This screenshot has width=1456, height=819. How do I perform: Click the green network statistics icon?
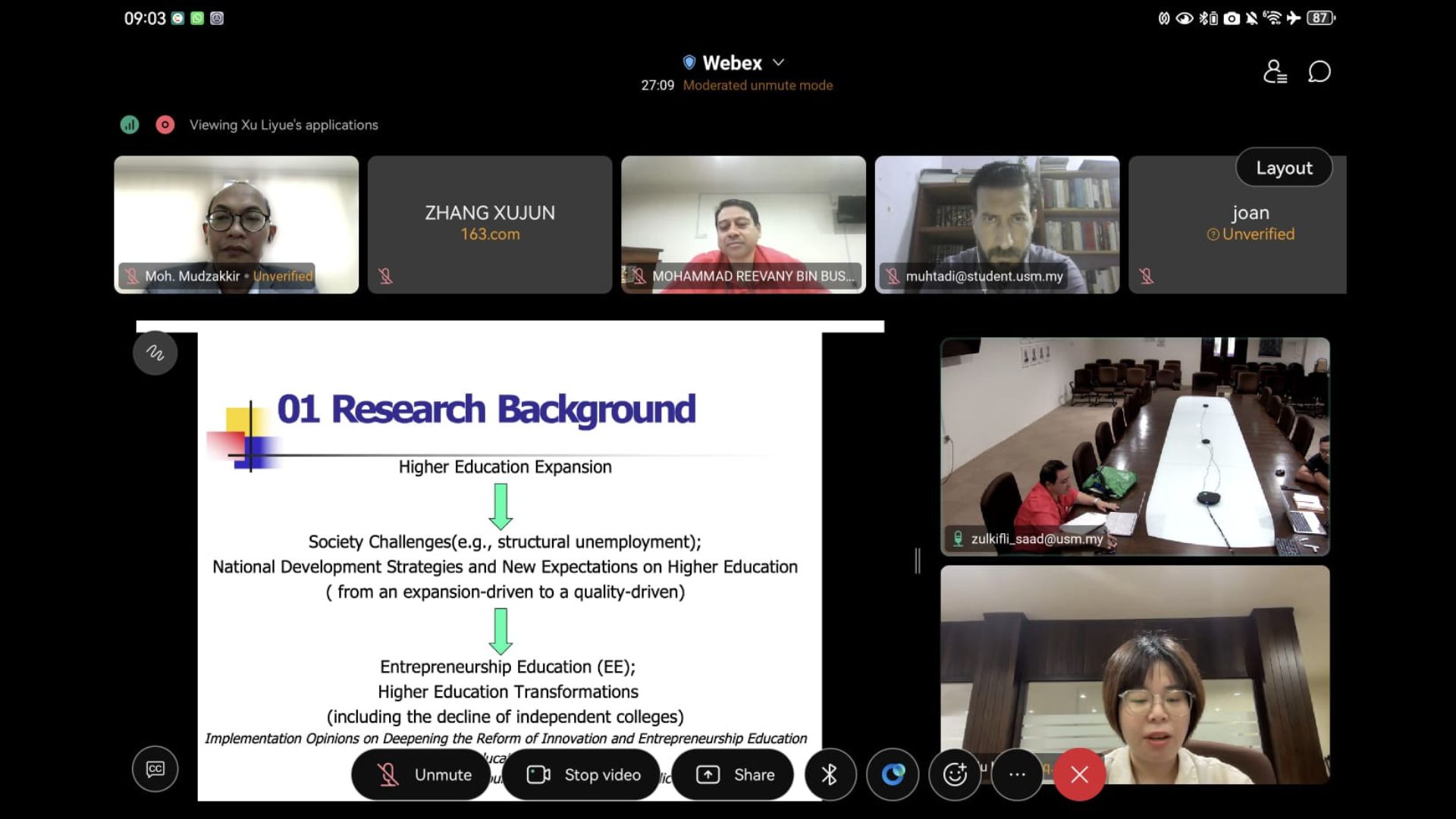pos(130,124)
